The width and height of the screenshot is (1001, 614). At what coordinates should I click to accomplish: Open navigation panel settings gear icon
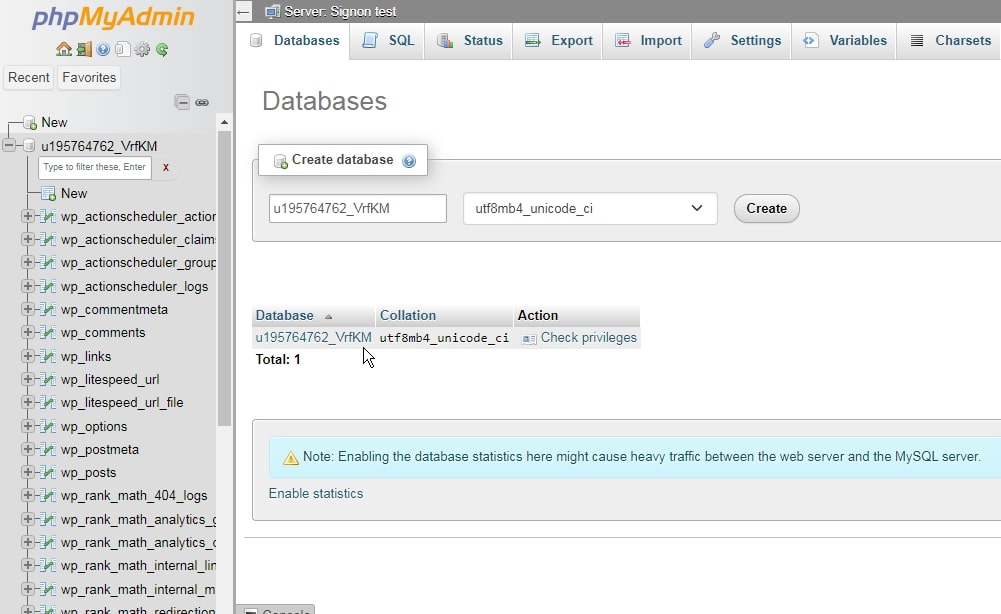click(142, 49)
